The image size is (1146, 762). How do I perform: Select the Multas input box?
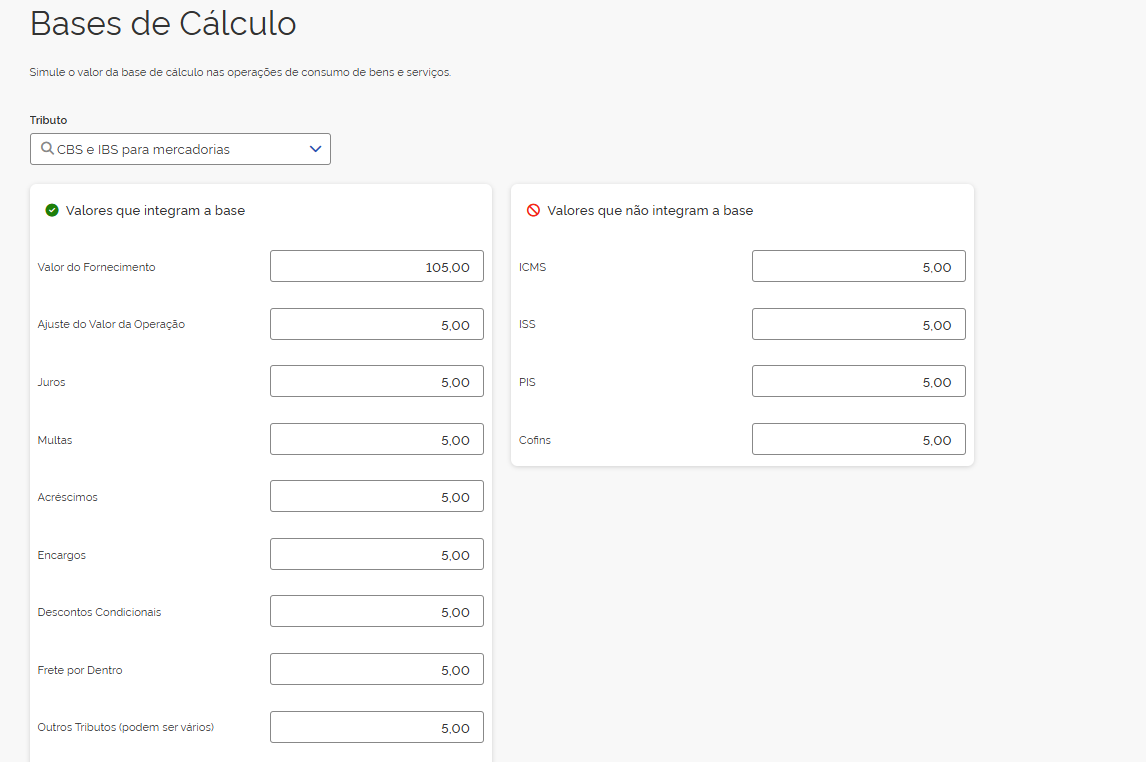(376, 439)
